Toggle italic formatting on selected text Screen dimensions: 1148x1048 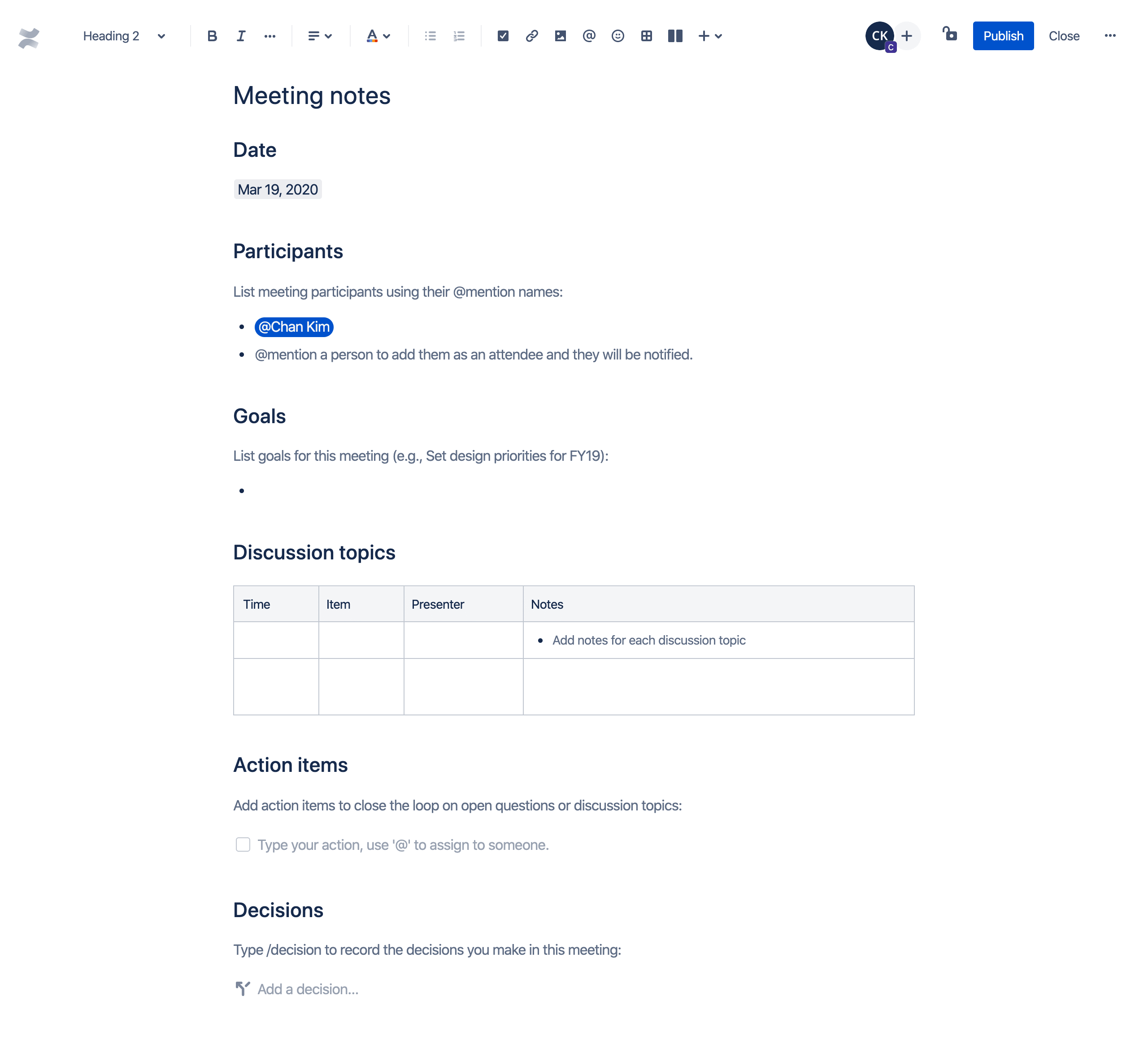[x=240, y=36]
